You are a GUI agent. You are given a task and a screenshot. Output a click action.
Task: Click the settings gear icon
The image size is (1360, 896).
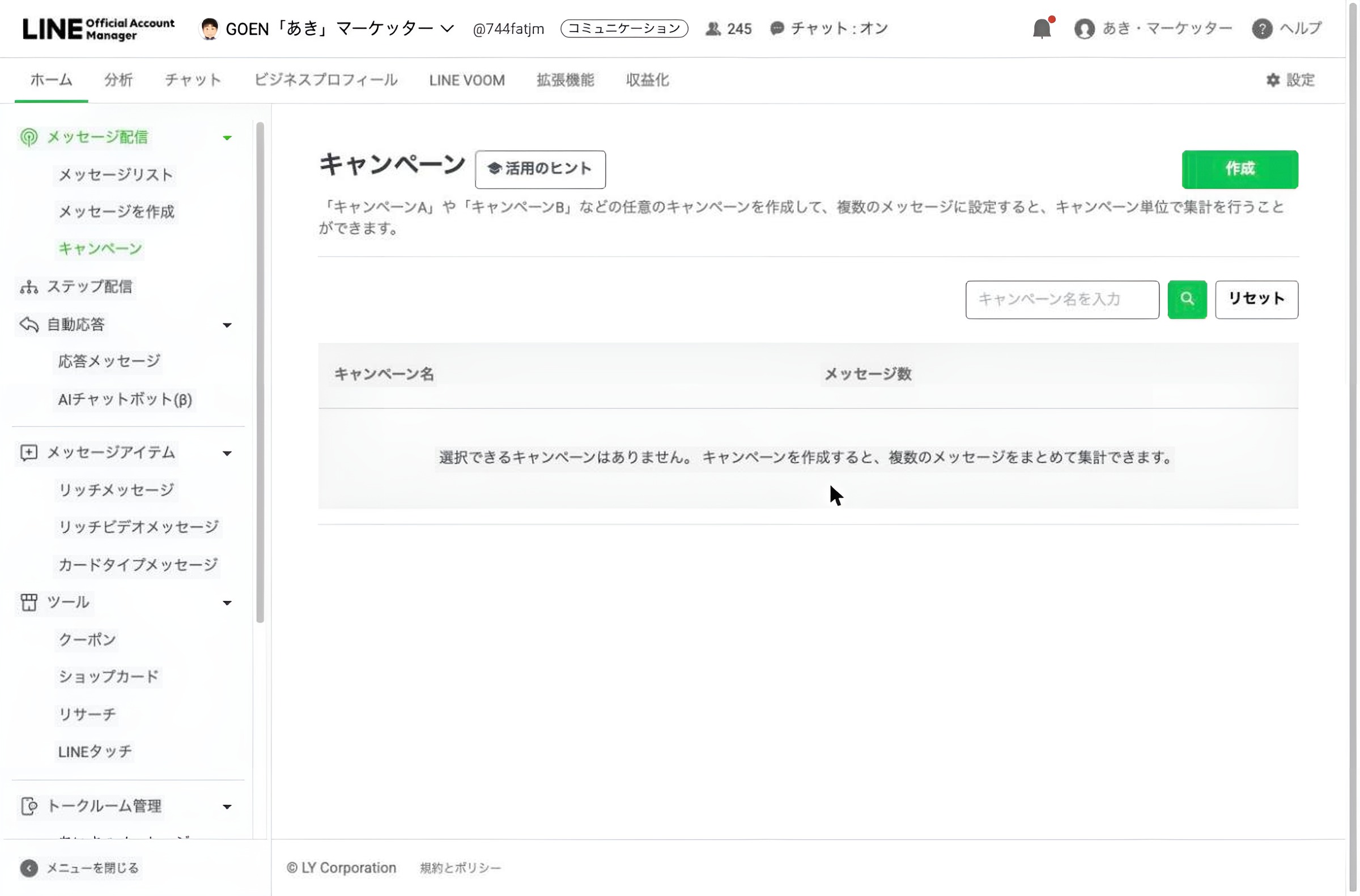point(1273,80)
